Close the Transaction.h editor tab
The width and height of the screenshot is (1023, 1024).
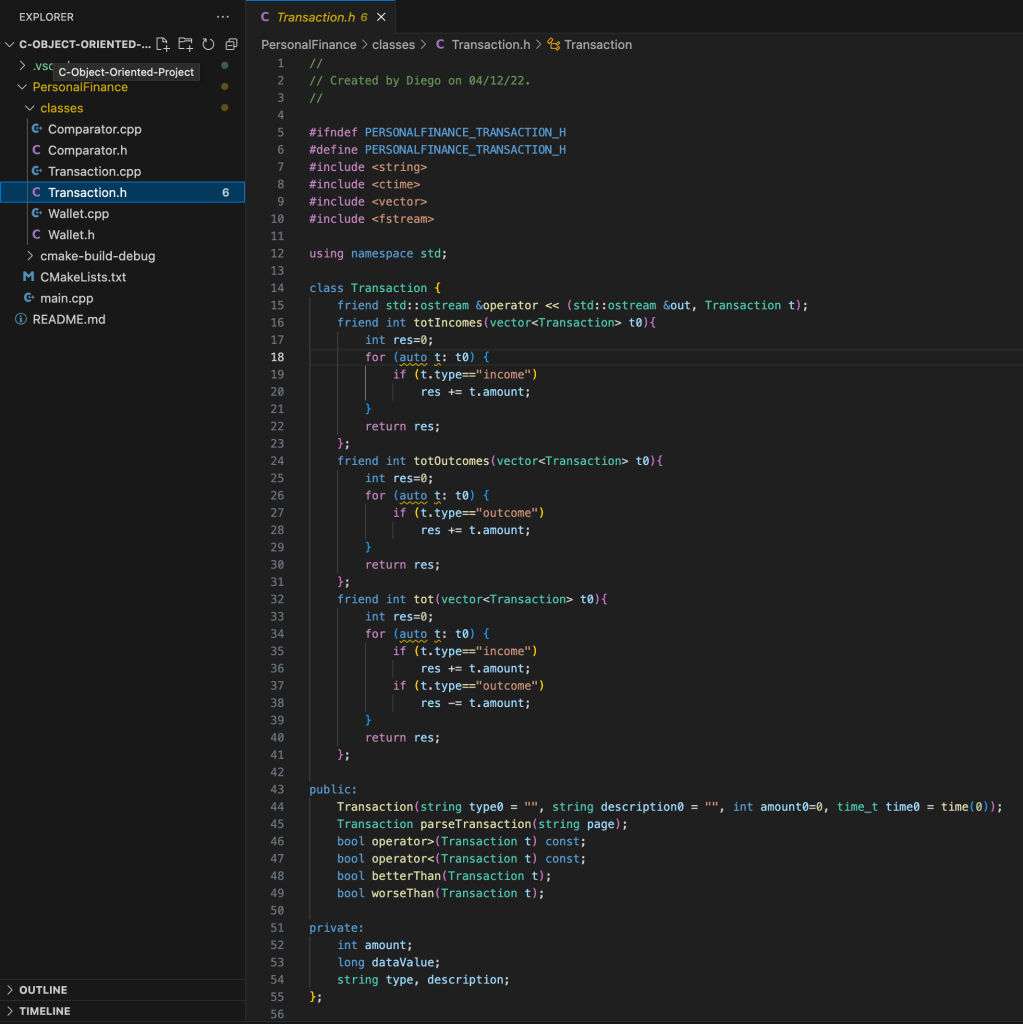point(381,17)
